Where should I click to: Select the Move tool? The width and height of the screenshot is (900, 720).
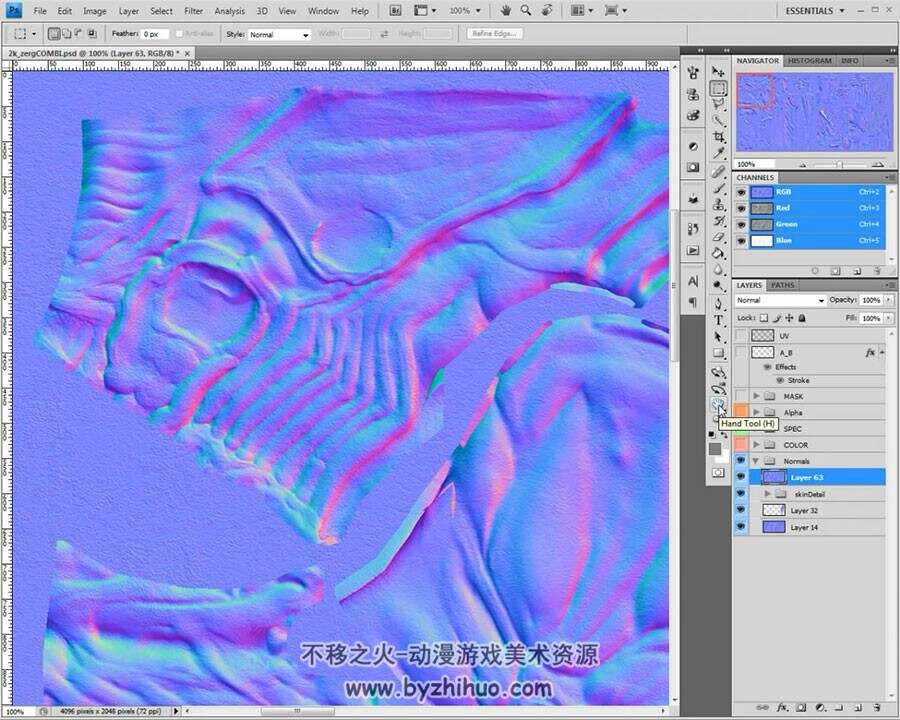point(718,71)
